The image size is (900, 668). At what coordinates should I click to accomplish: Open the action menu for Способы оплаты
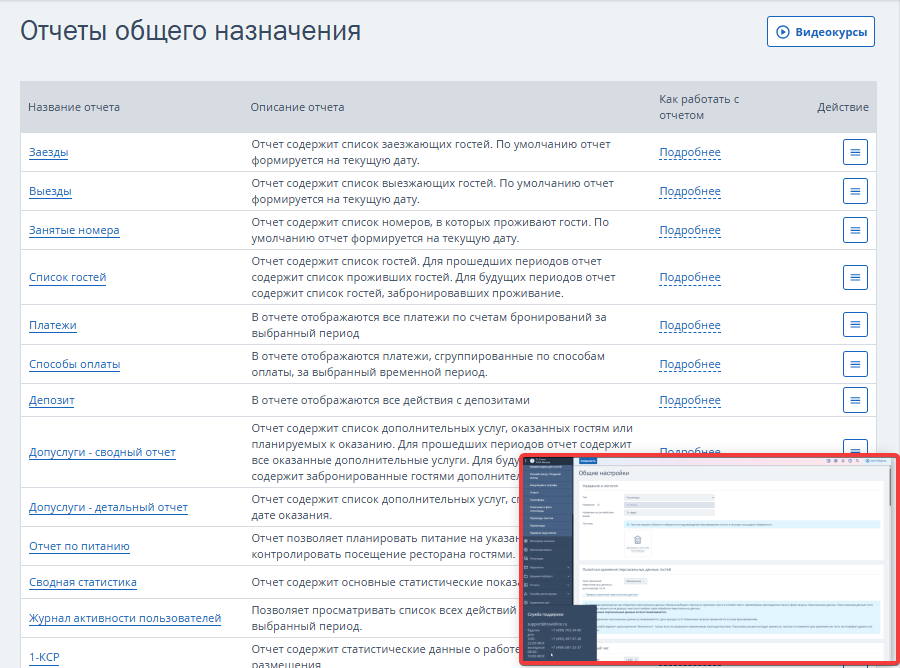855,364
